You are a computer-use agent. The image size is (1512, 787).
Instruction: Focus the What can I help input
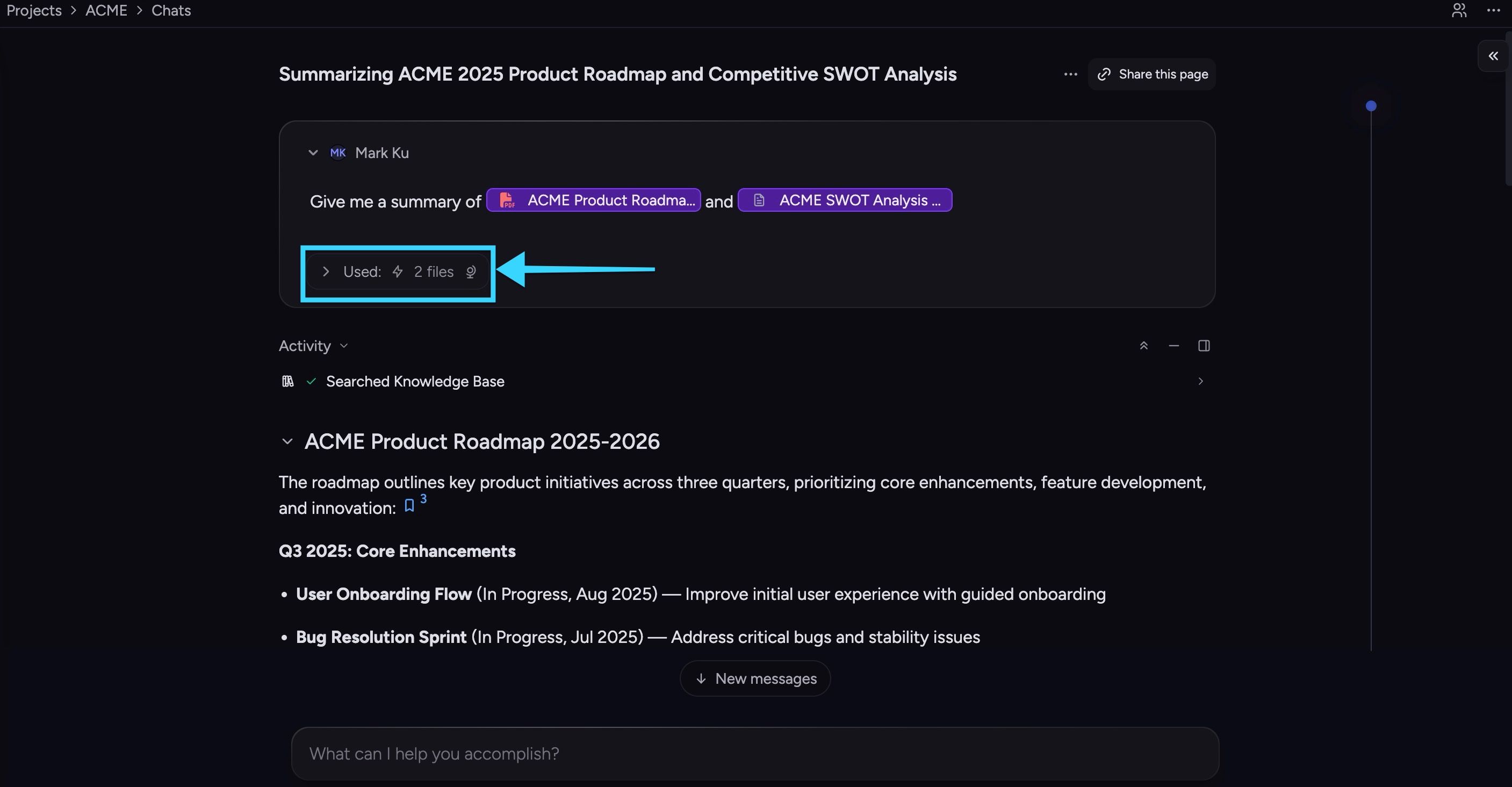755,754
